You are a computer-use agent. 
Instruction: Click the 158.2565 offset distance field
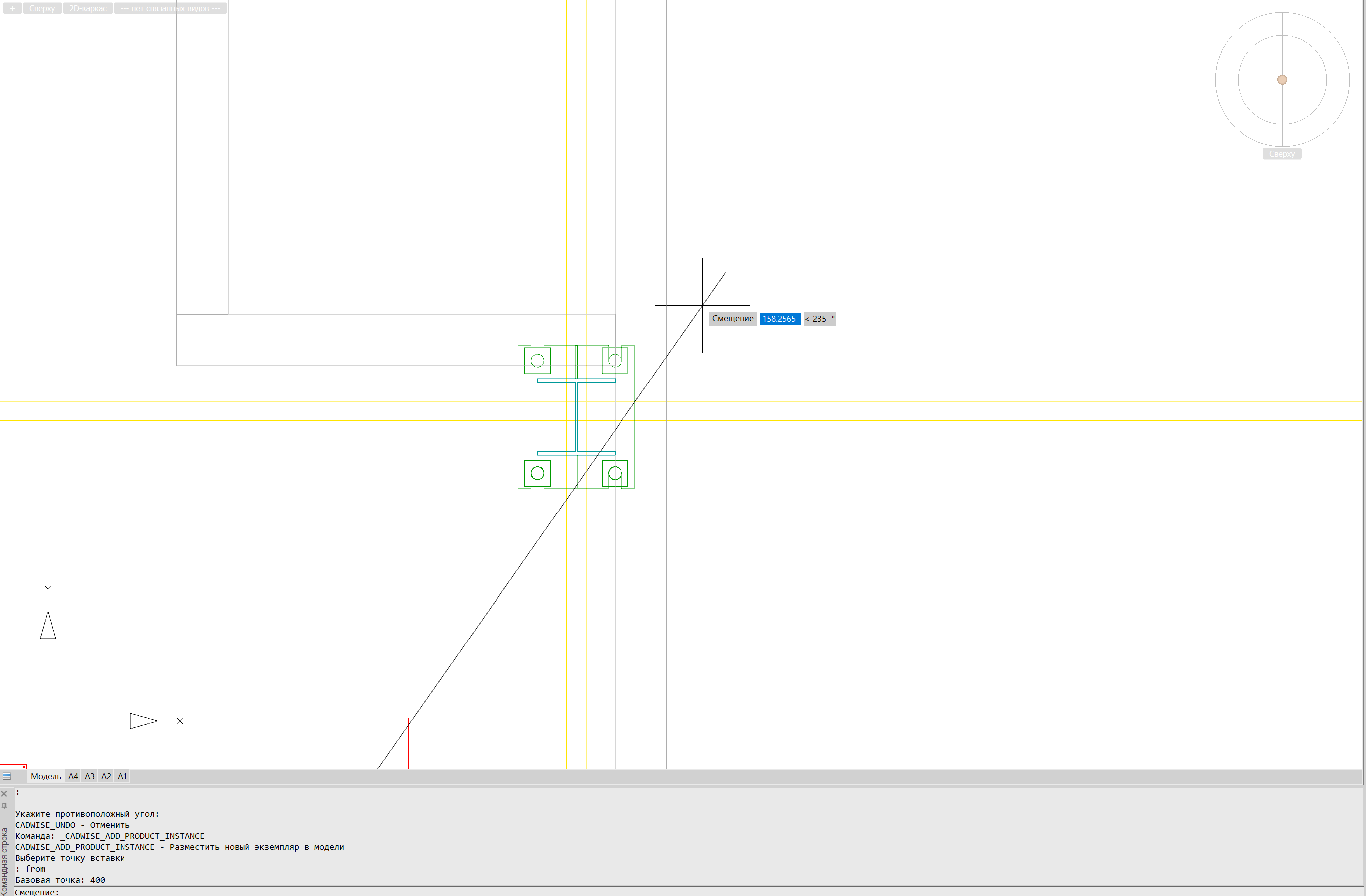pyautogui.click(x=779, y=319)
